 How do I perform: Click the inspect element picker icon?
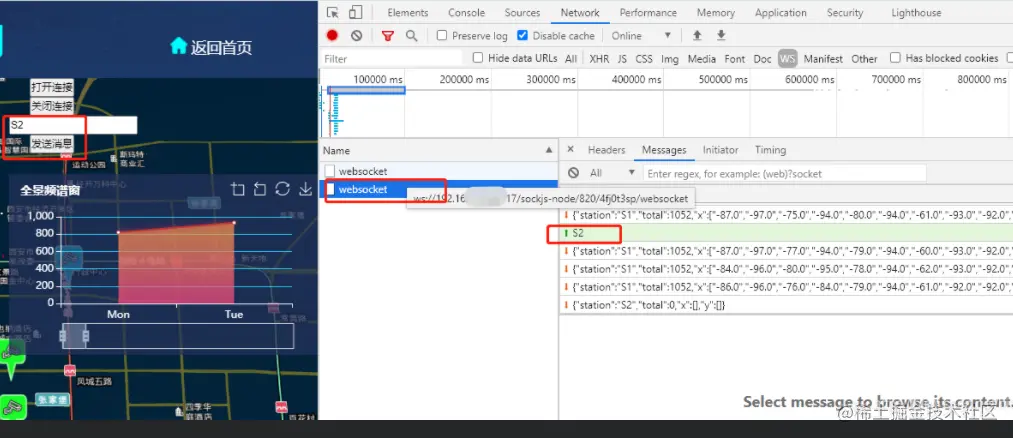tap(333, 13)
